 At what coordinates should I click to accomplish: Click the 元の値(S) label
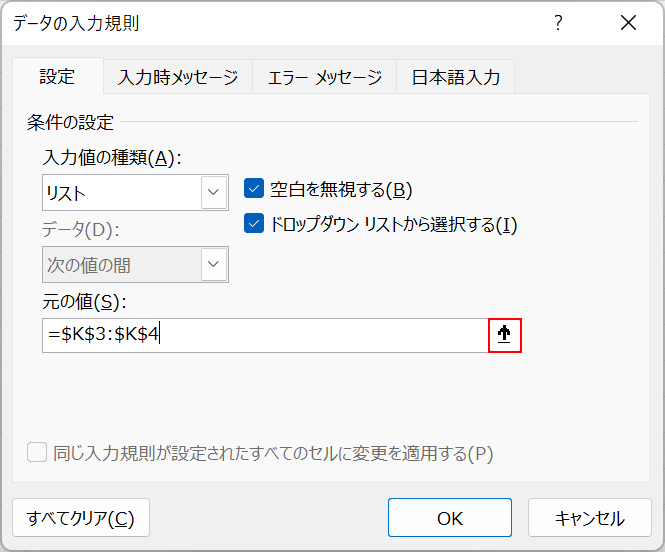point(87,302)
